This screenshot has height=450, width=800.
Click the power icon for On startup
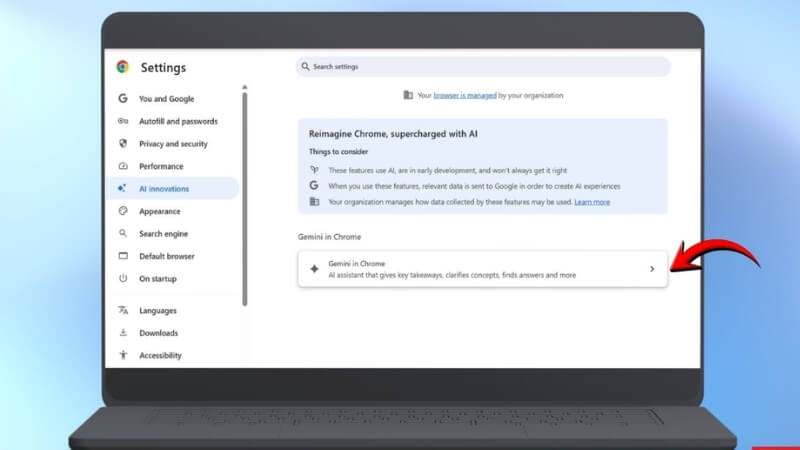point(123,278)
